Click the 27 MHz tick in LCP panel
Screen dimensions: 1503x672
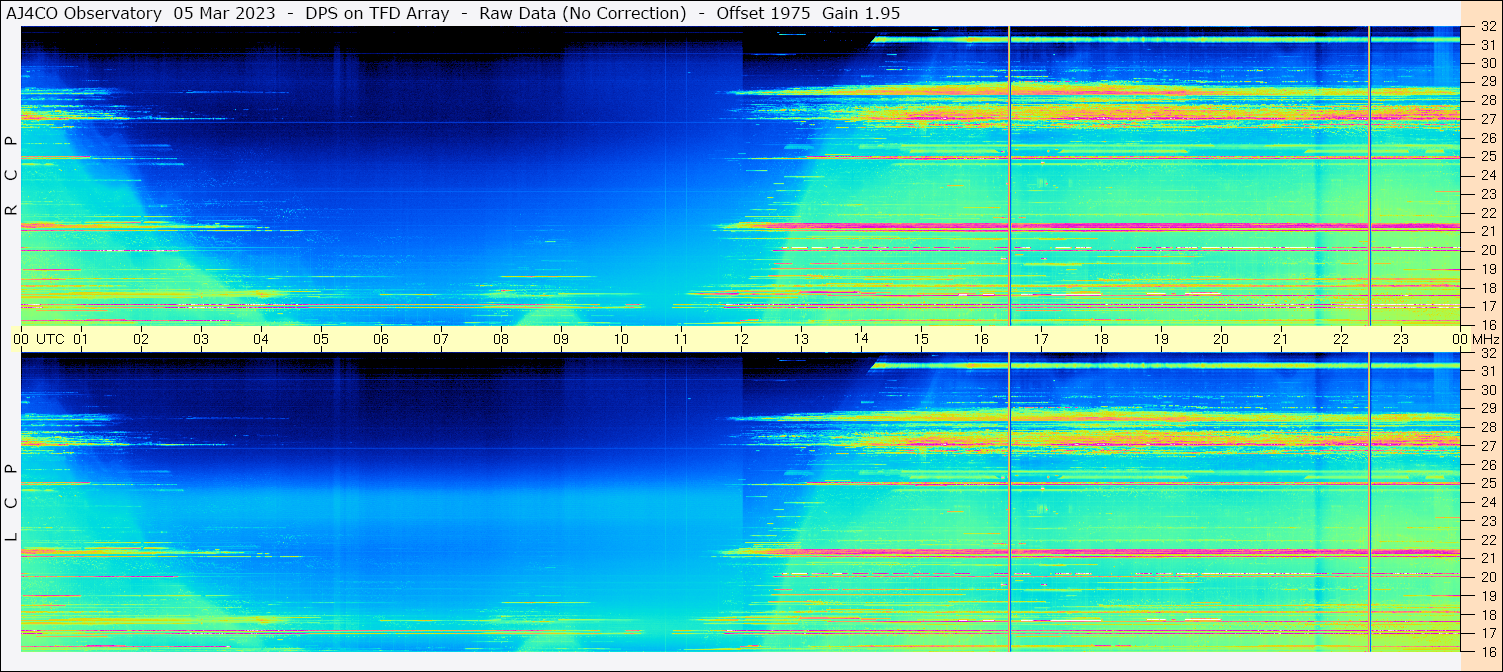click(x=1488, y=446)
